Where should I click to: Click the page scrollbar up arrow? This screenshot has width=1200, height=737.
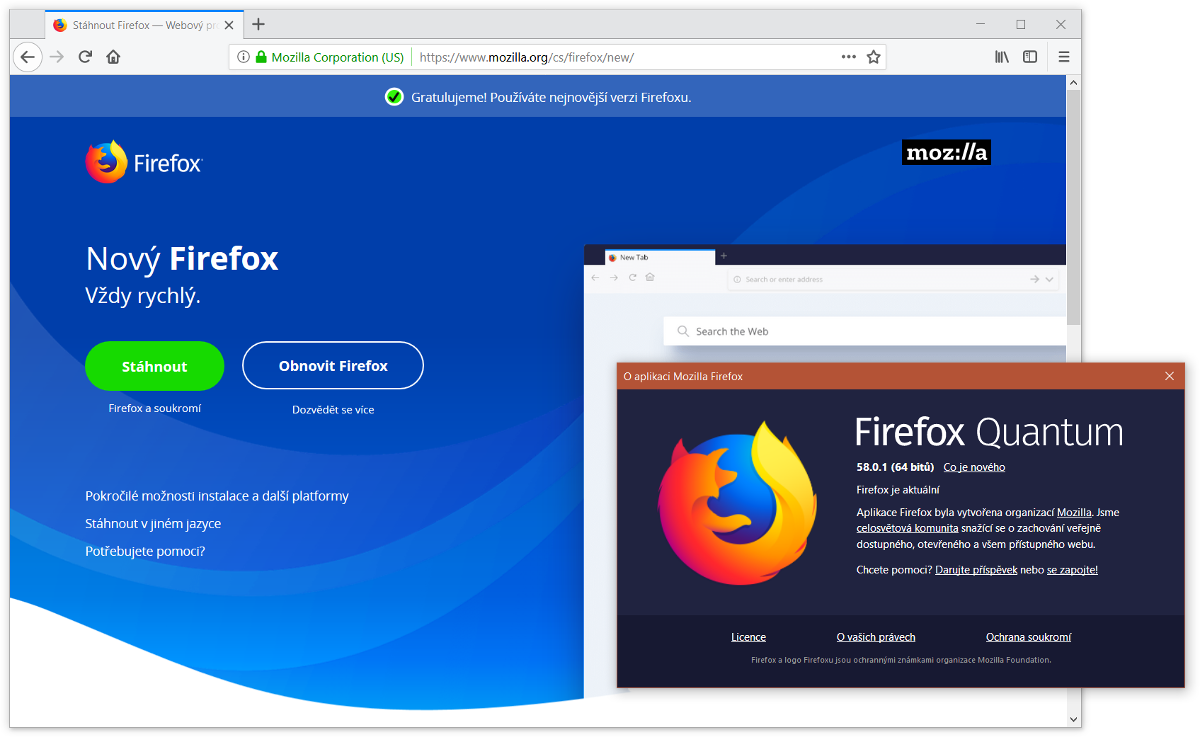(x=1074, y=83)
